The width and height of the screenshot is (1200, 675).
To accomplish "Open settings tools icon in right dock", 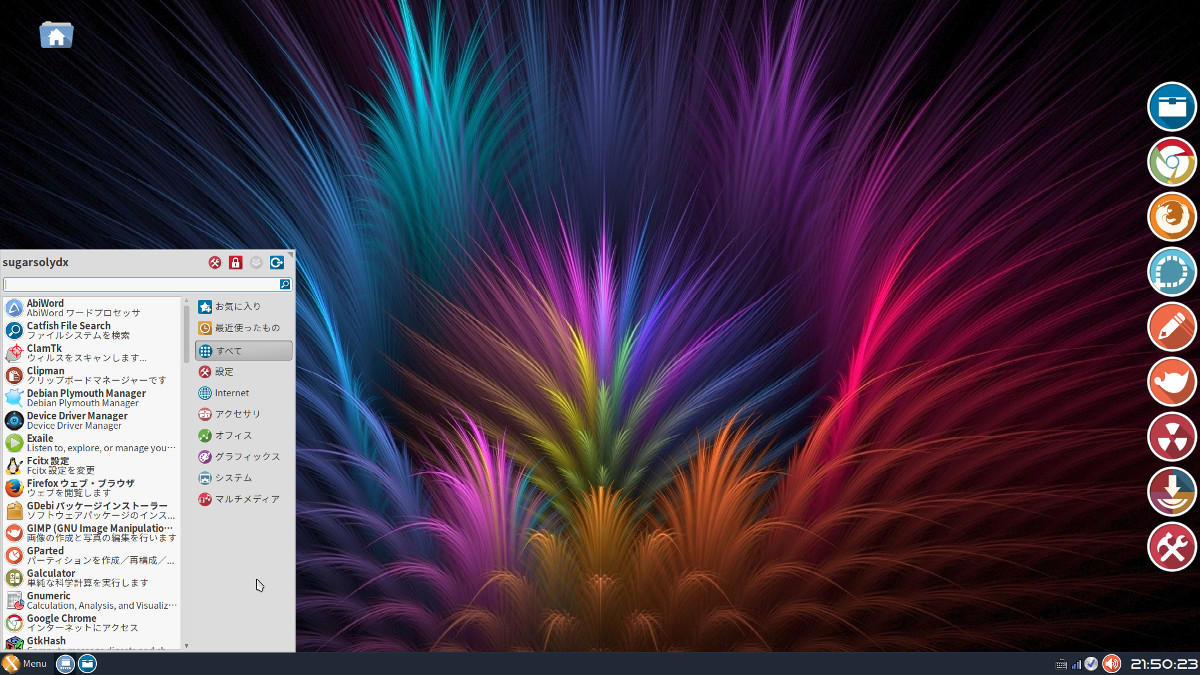I will [x=1172, y=547].
